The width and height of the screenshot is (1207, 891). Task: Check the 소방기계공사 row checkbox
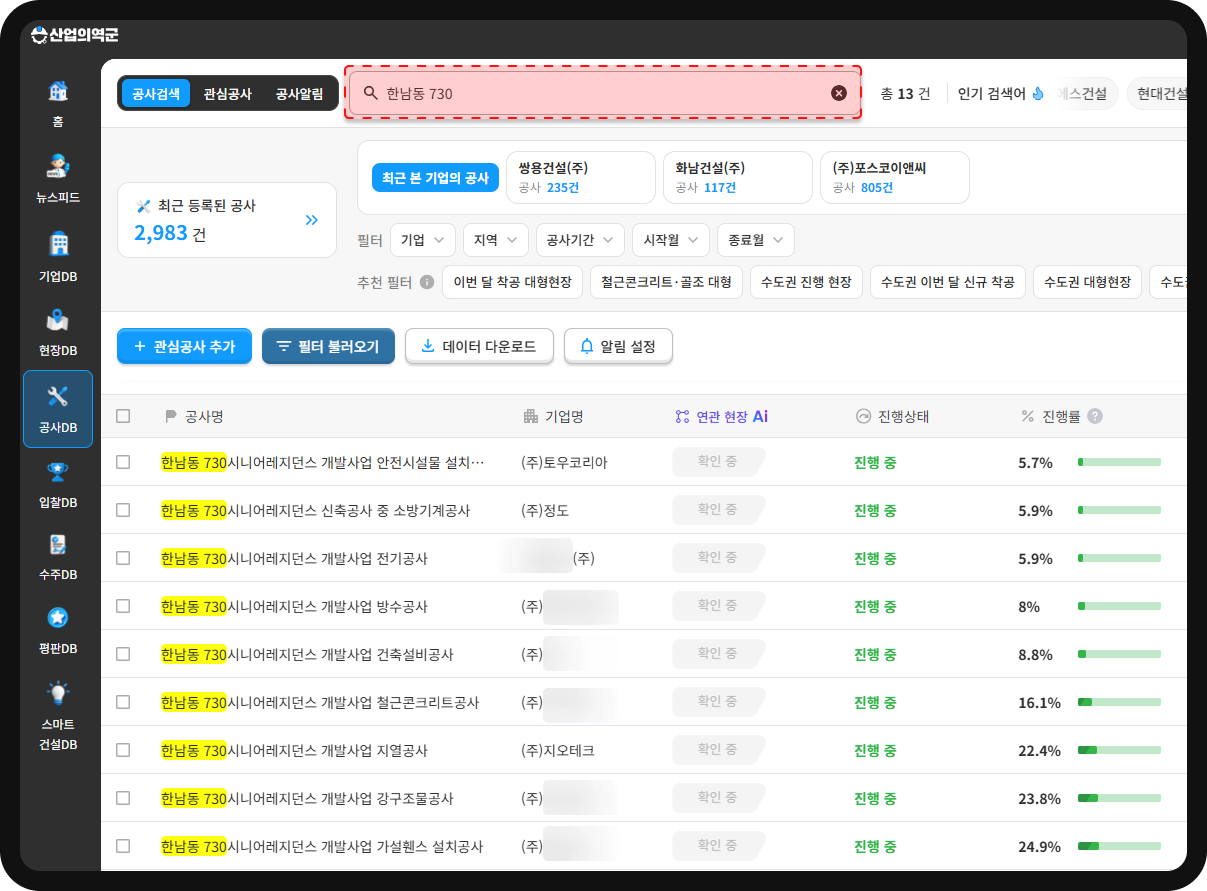[123, 510]
